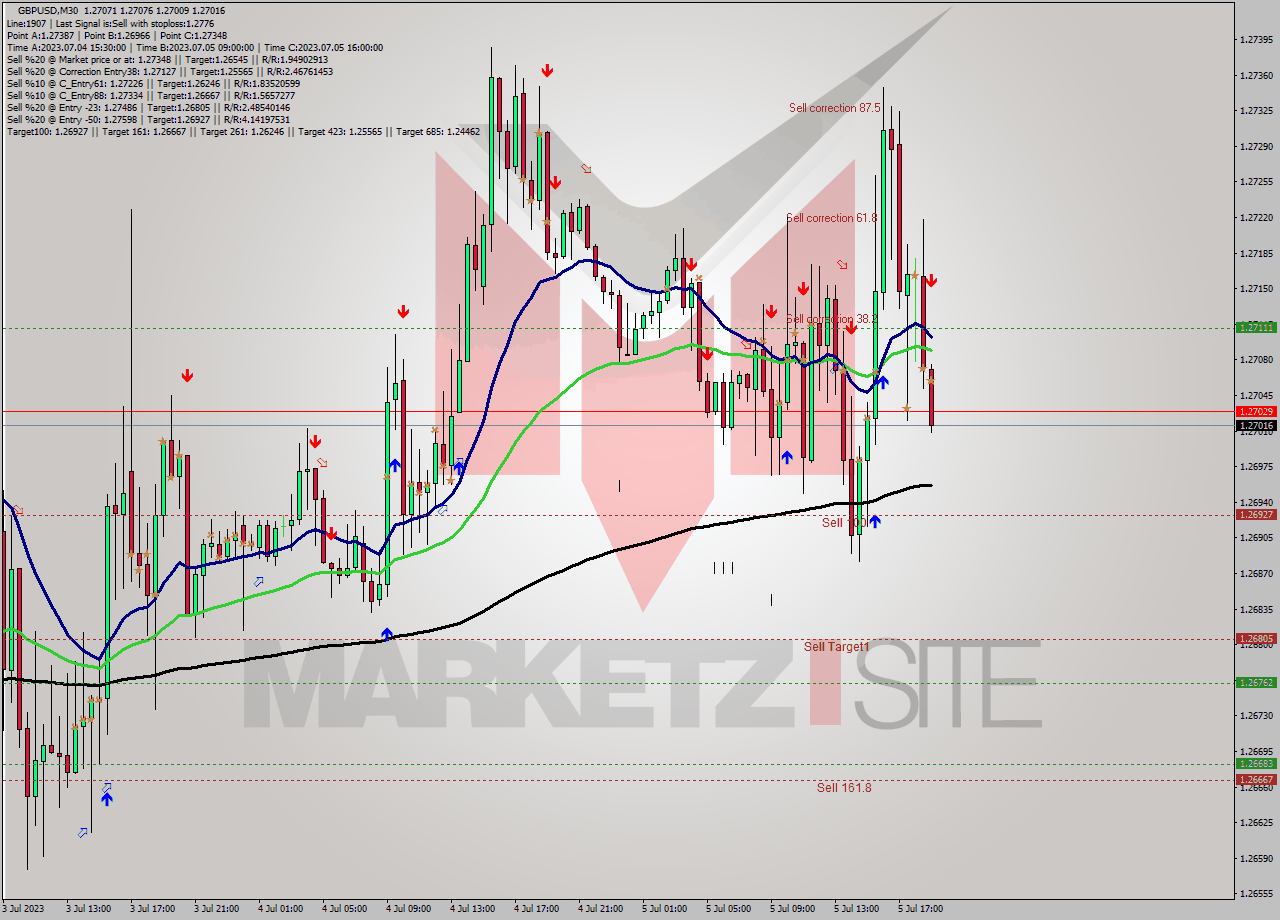Click the green 1.27111 price tag
This screenshot has height=920, width=1280.
point(1256,327)
